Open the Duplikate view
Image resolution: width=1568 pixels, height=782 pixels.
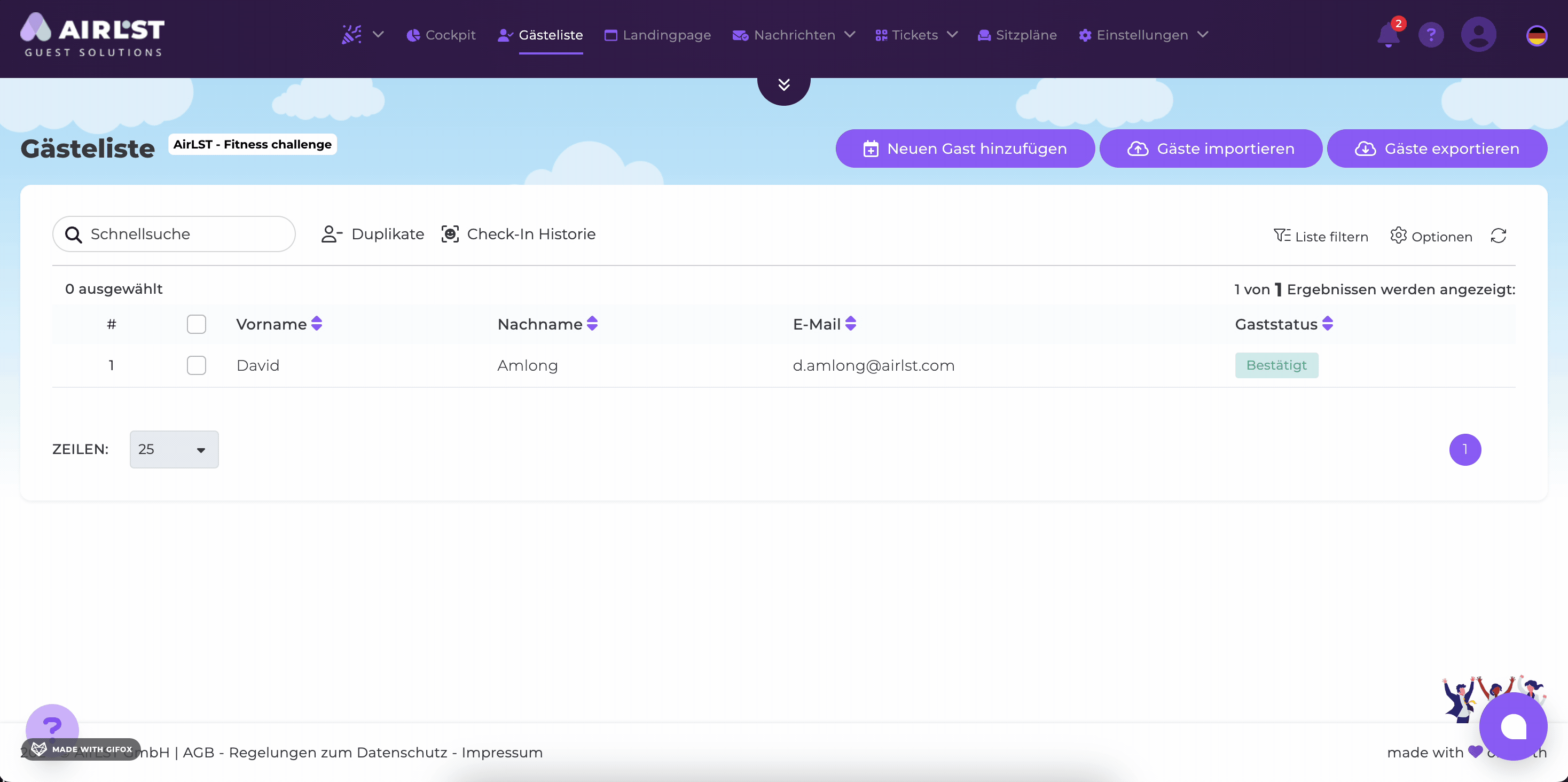(373, 234)
